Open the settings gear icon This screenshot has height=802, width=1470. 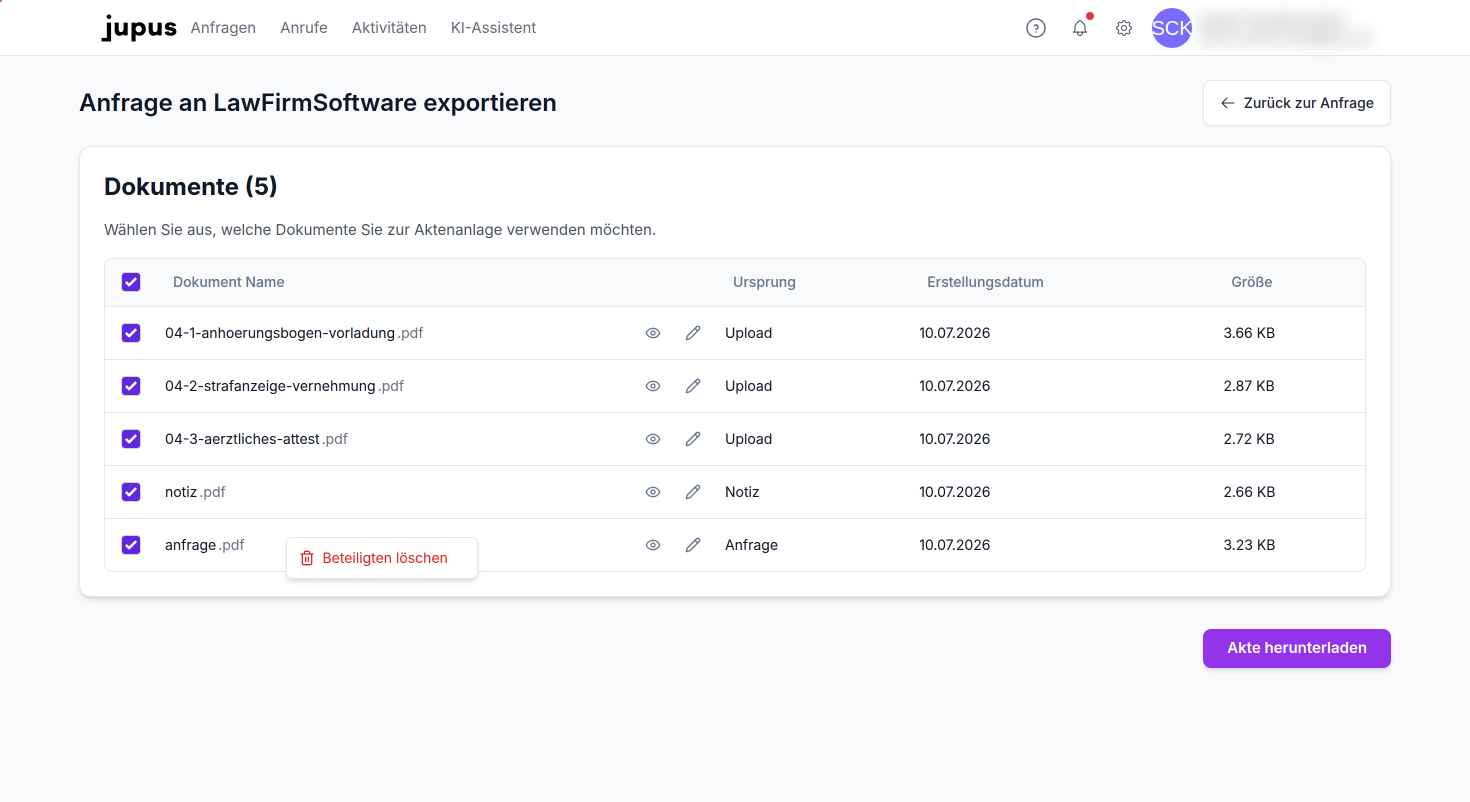[1124, 28]
